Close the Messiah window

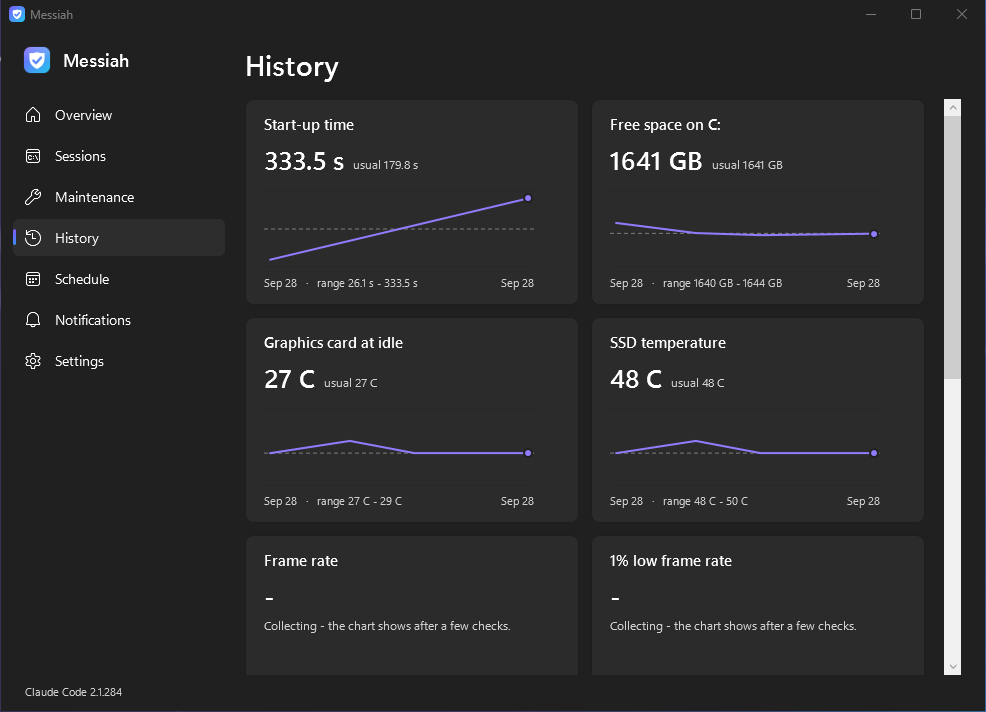tap(962, 14)
